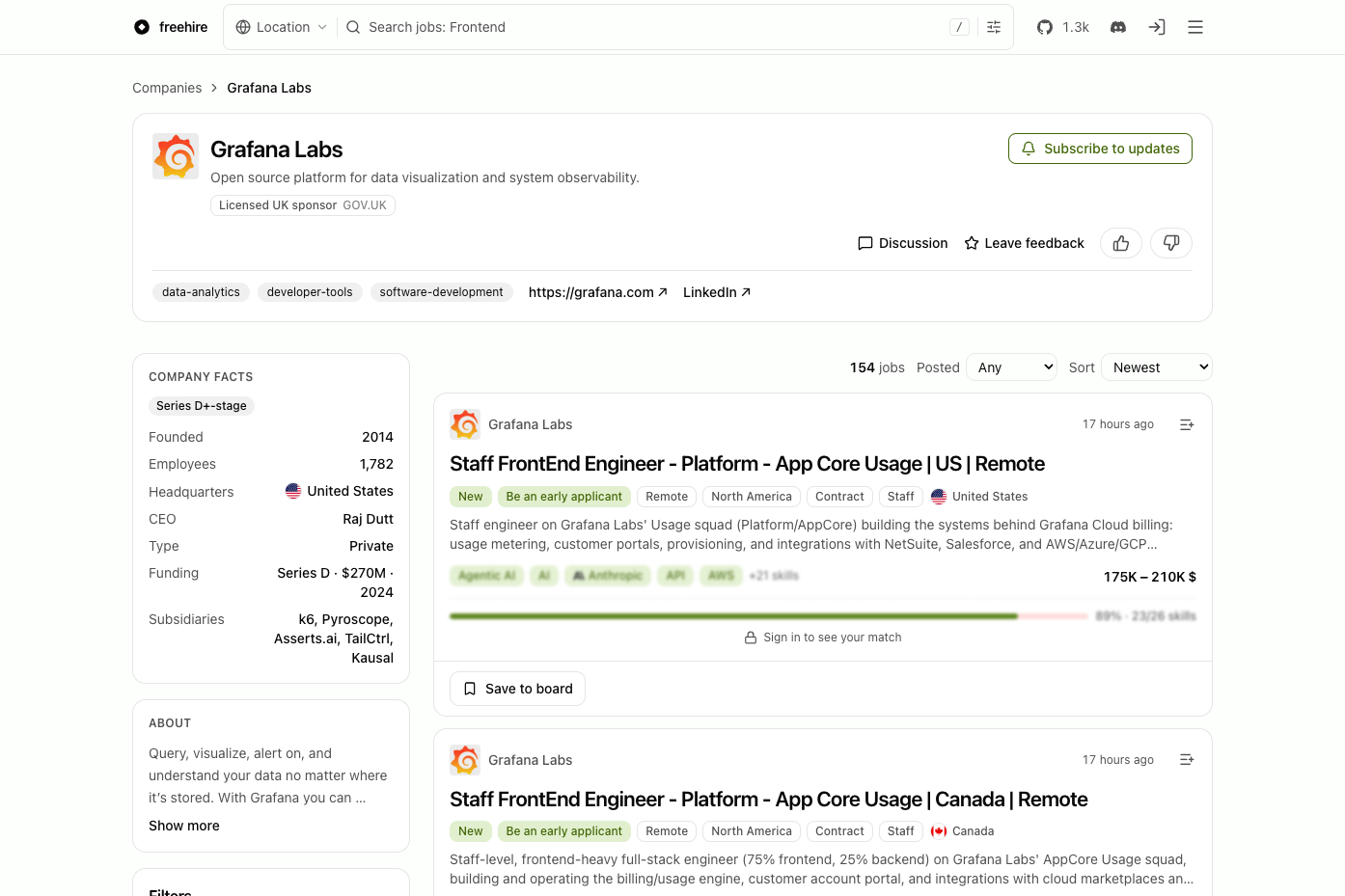Screen dimensions: 1345x896
Task: Open options icon on Canada Remote job card
Action: click(x=1187, y=760)
